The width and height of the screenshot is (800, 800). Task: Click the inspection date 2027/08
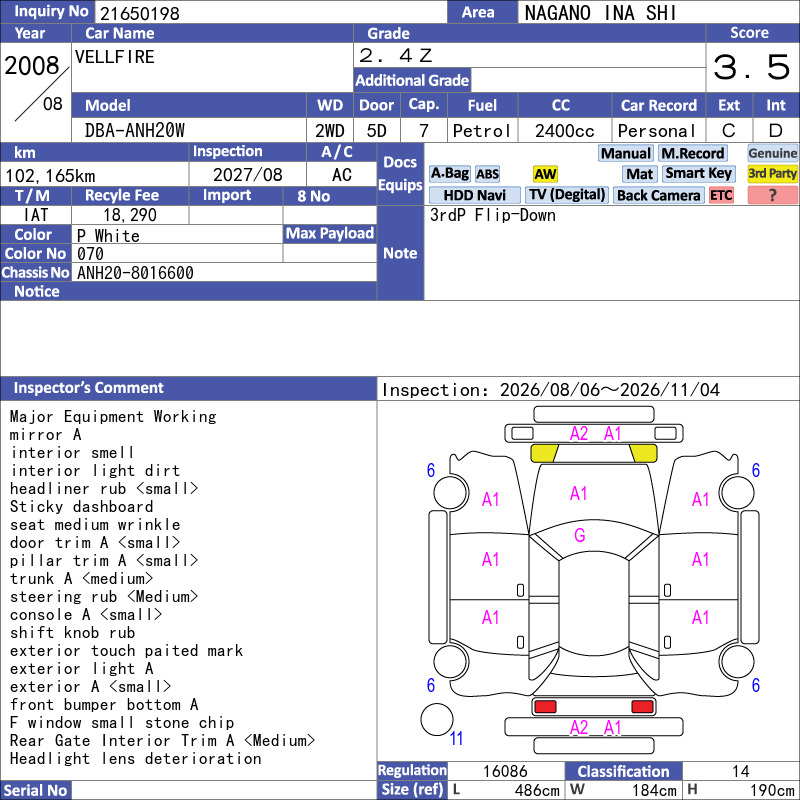pos(247,175)
